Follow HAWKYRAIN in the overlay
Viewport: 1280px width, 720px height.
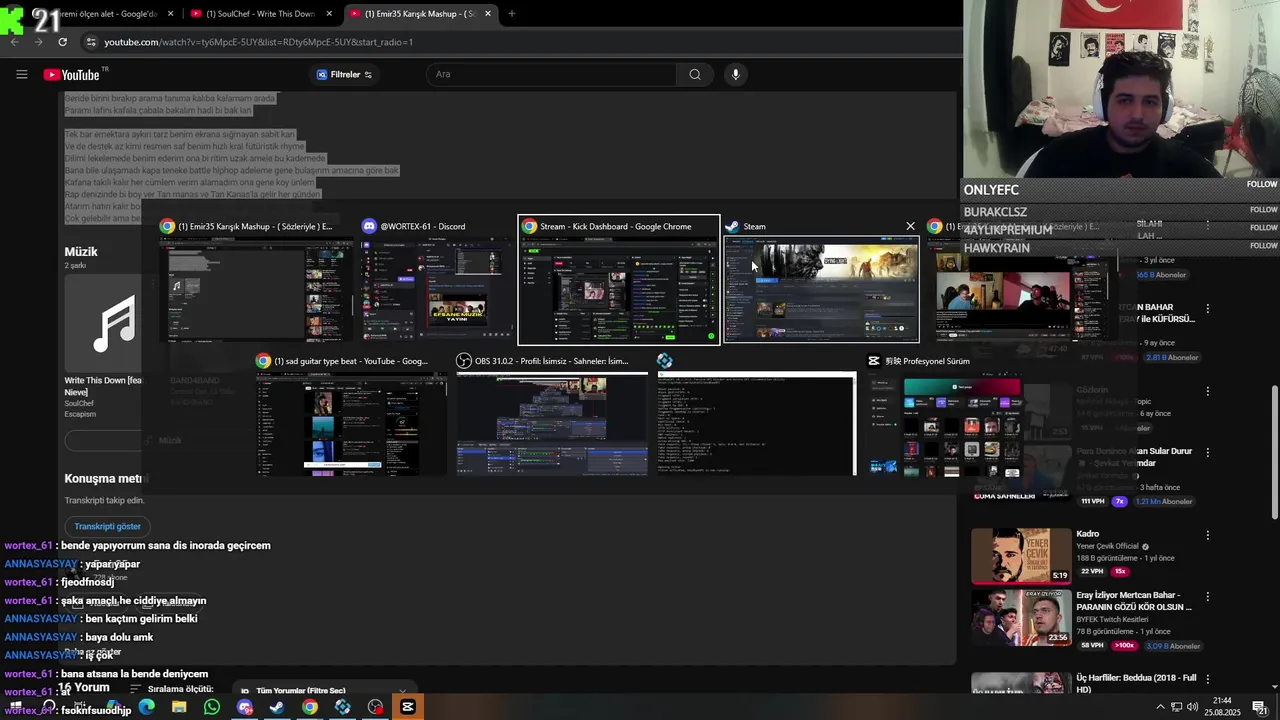pyautogui.click(x=1263, y=246)
